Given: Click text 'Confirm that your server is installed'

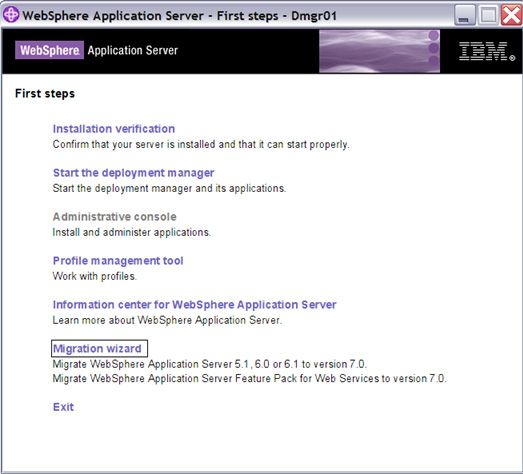Looking at the screenshot, I should (x=134, y=144).
